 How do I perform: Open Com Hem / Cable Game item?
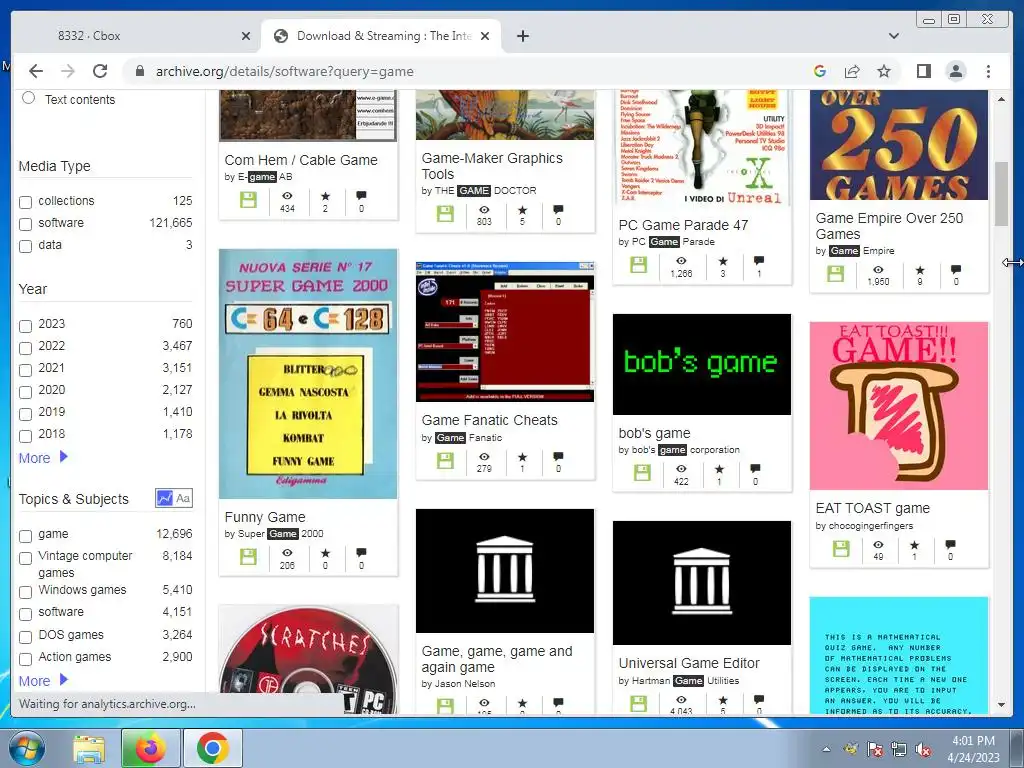[x=301, y=160]
